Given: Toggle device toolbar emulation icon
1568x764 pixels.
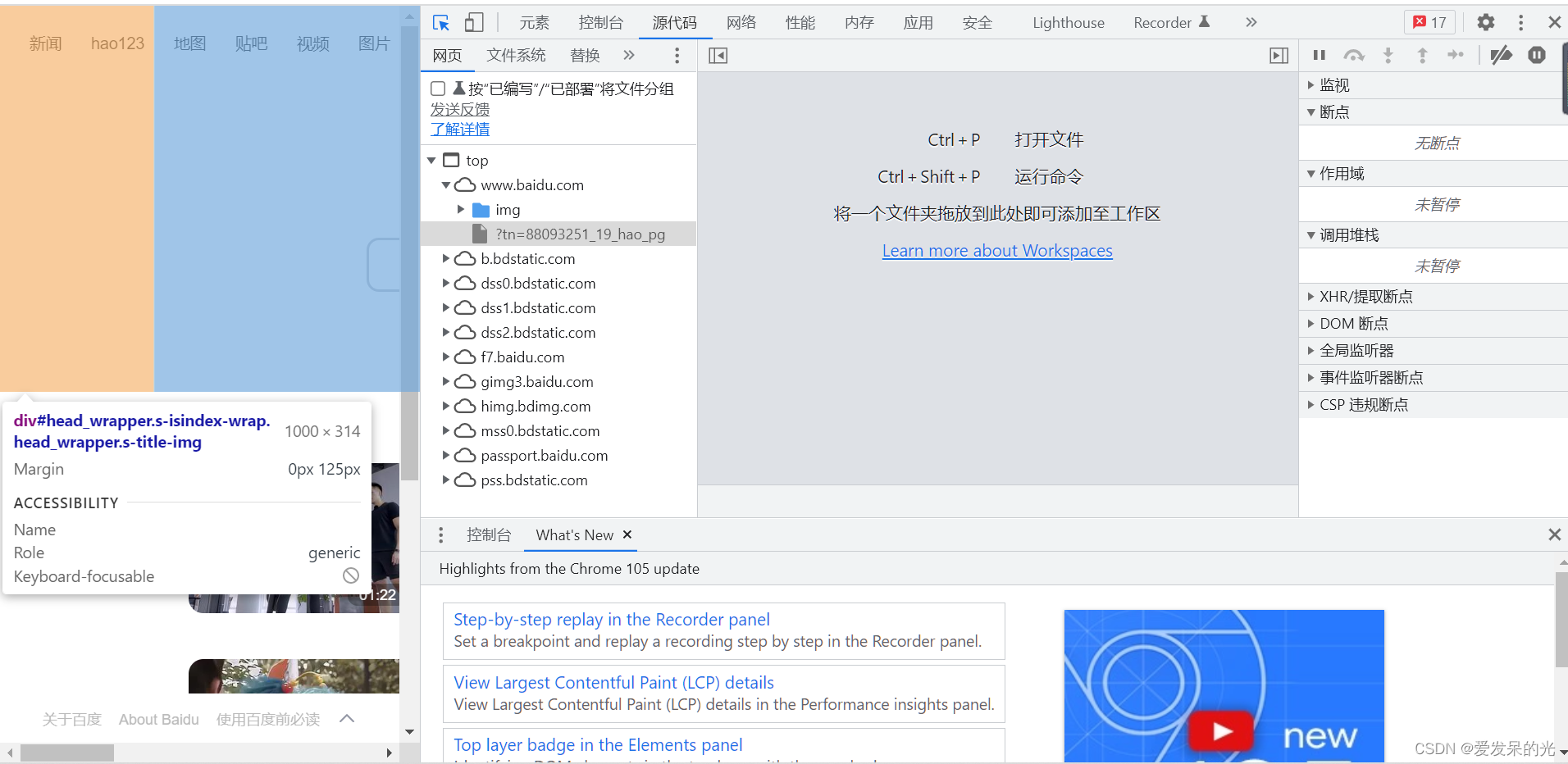Looking at the screenshot, I should [474, 23].
